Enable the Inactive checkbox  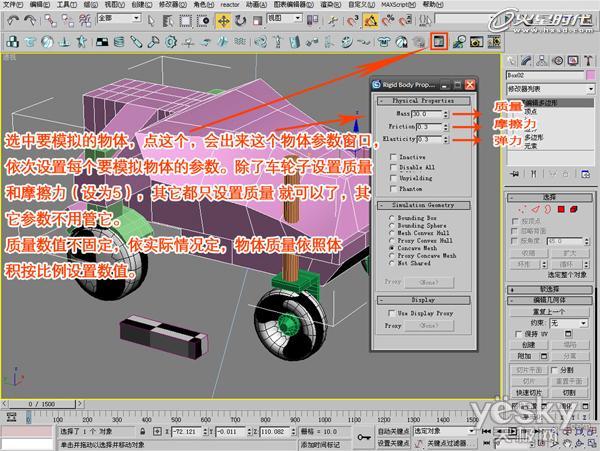point(393,157)
